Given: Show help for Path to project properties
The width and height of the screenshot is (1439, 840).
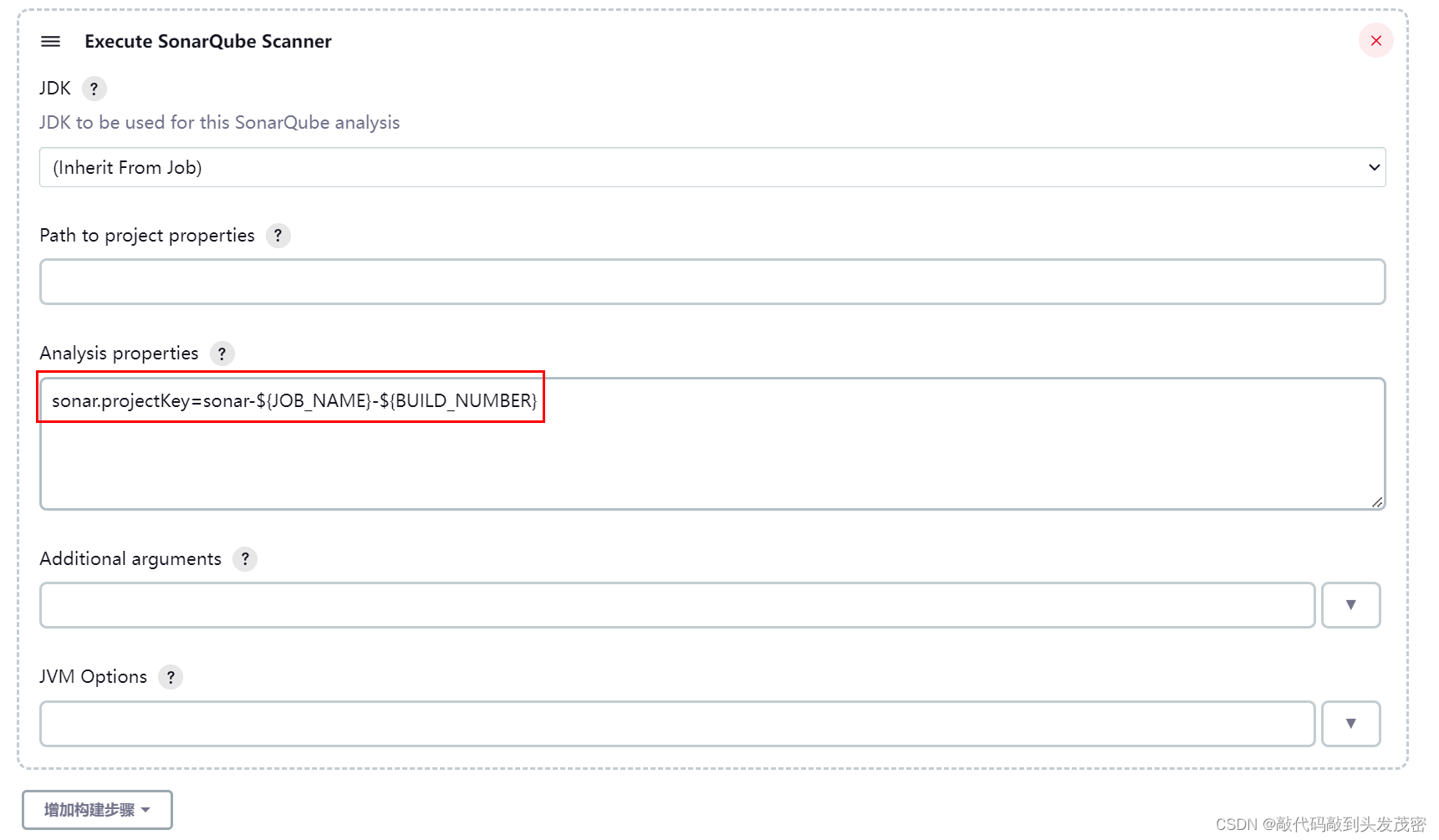Looking at the screenshot, I should [x=278, y=236].
